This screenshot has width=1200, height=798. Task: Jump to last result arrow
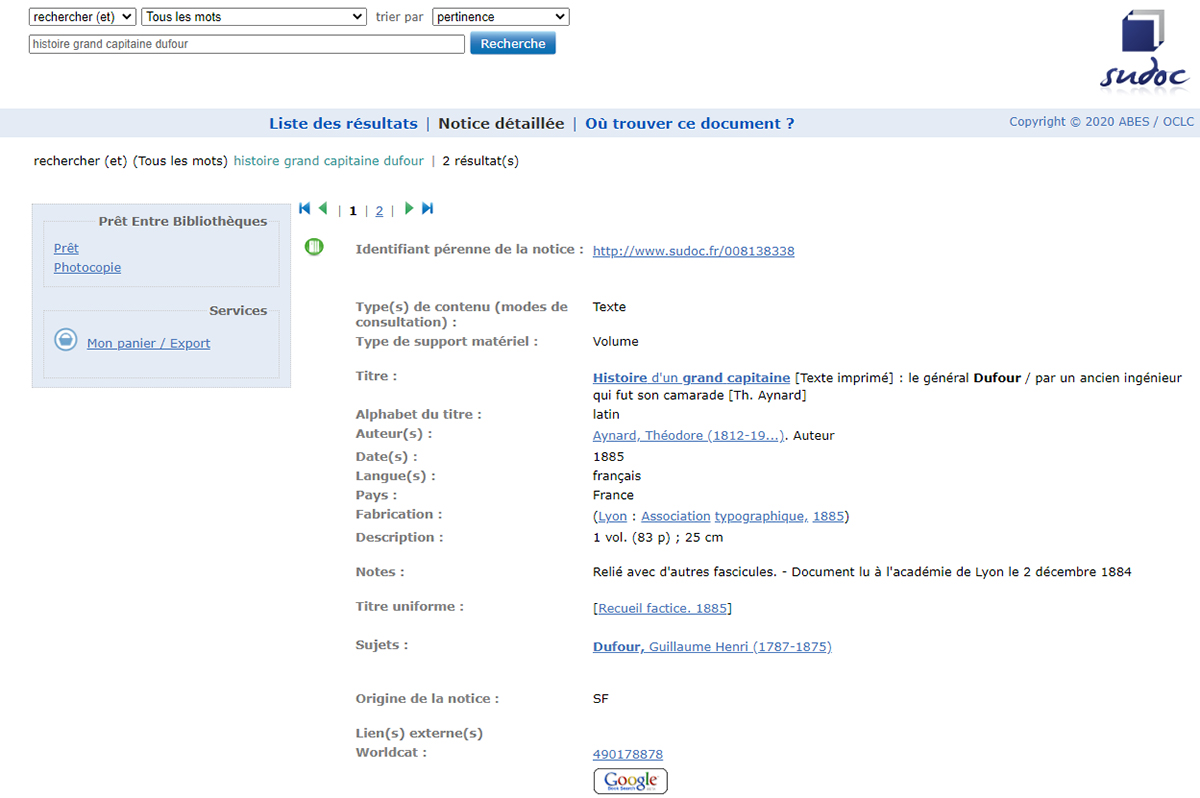428,209
